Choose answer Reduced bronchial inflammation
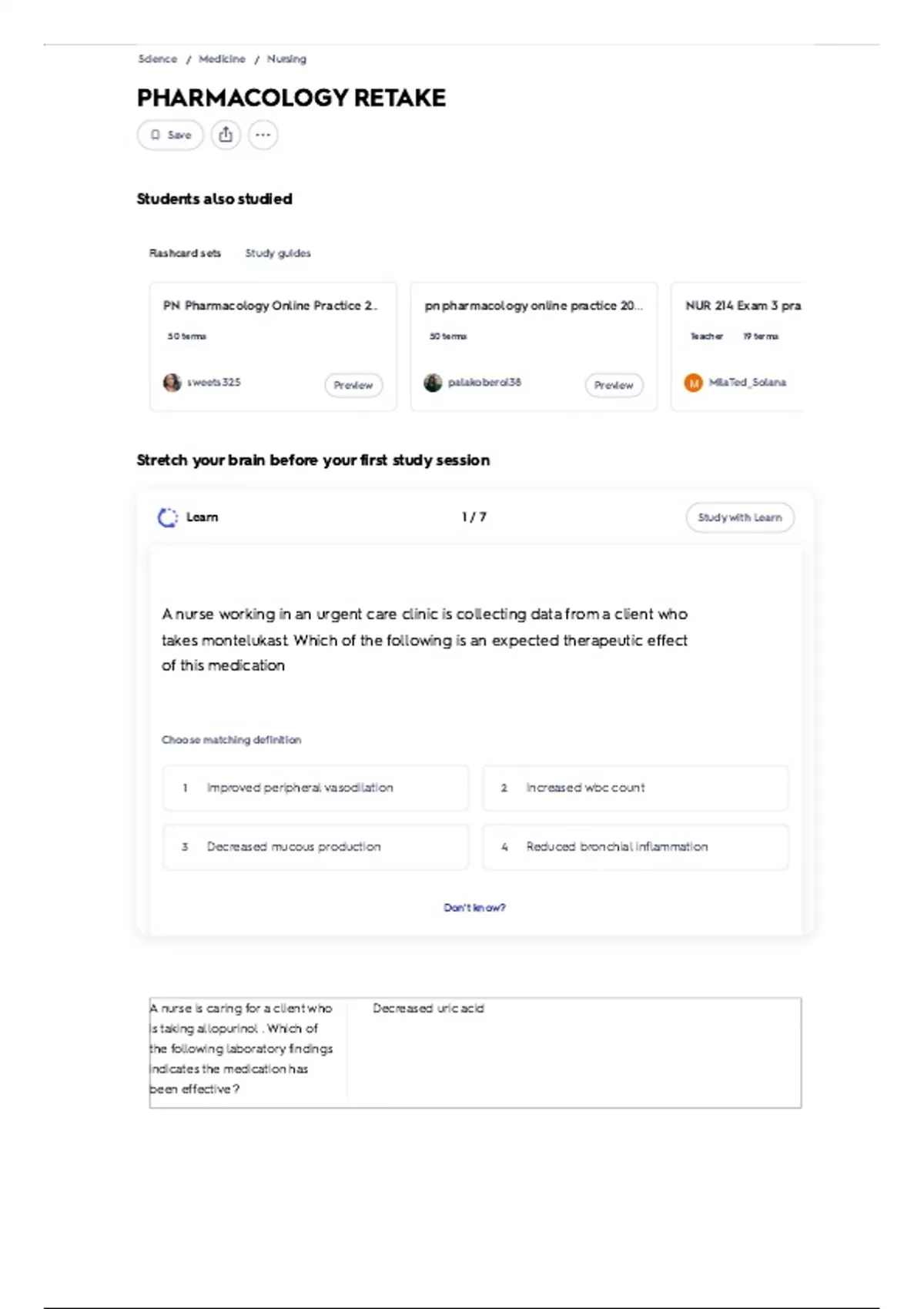924x1309 pixels. (x=635, y=846)
